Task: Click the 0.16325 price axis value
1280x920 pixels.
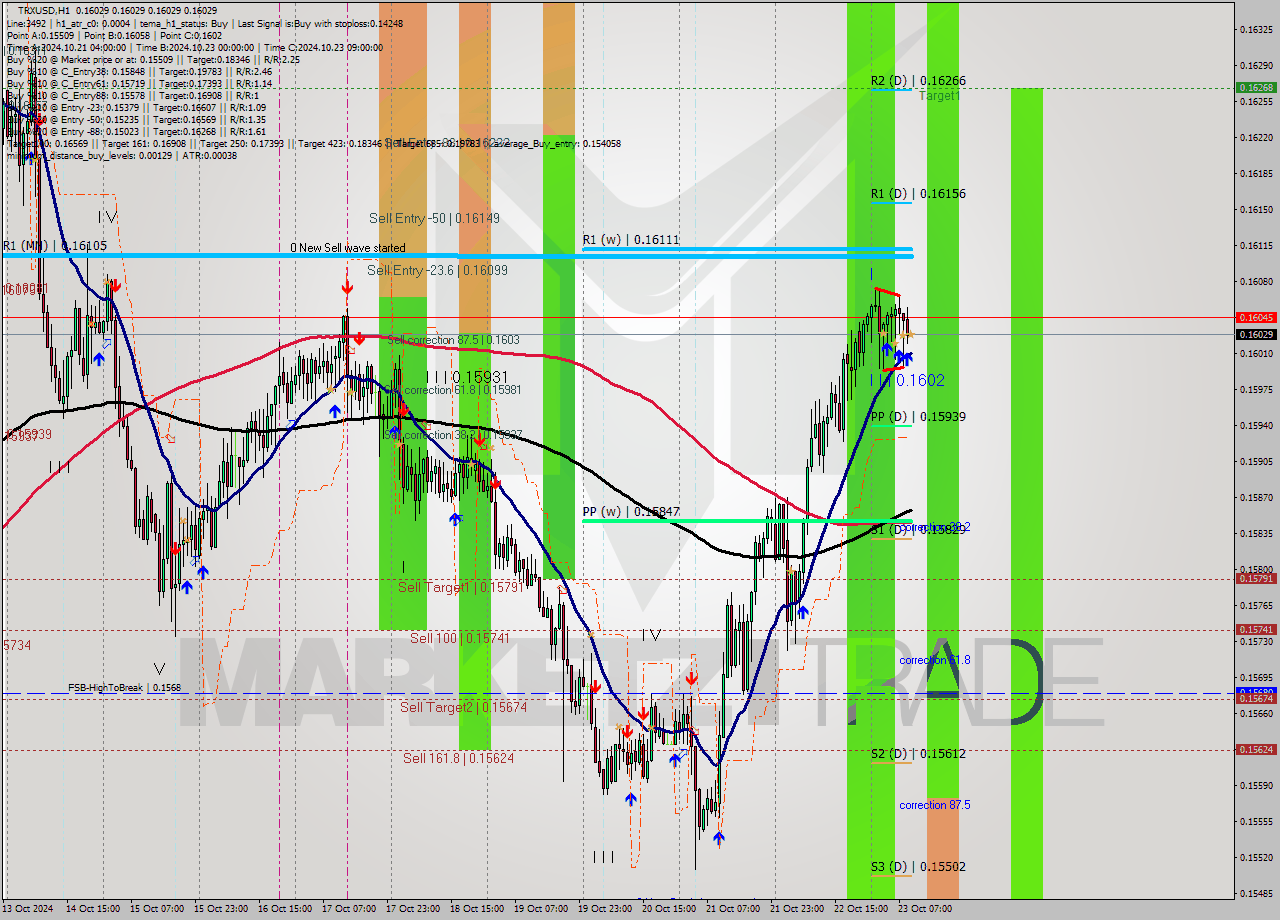Action: click(1256, 30)
